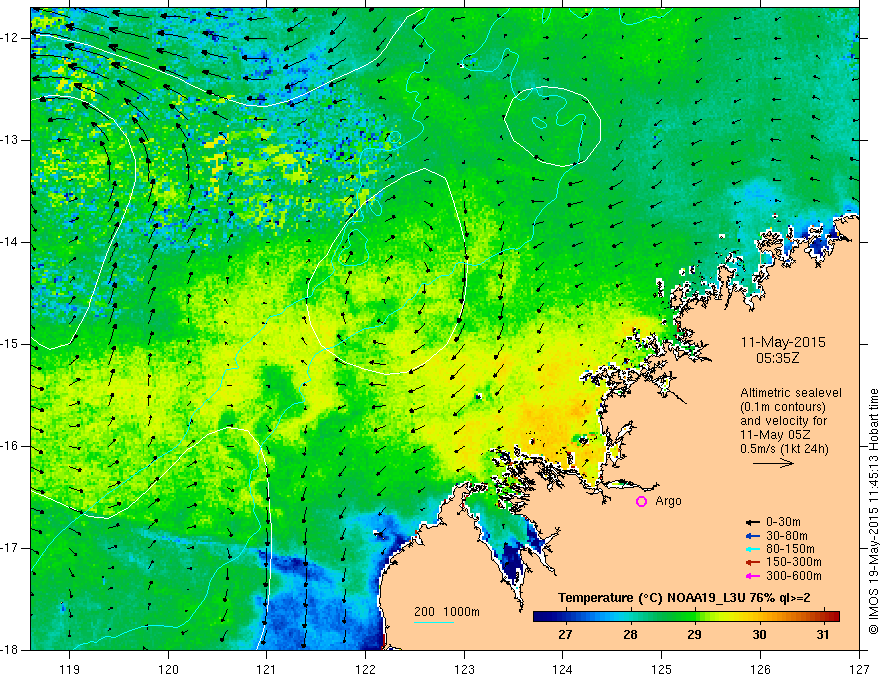This screenshot has height=680, width=880.
Task: Click the "Altimetric sealevel" caption line
Action: (x=791, y=393)
